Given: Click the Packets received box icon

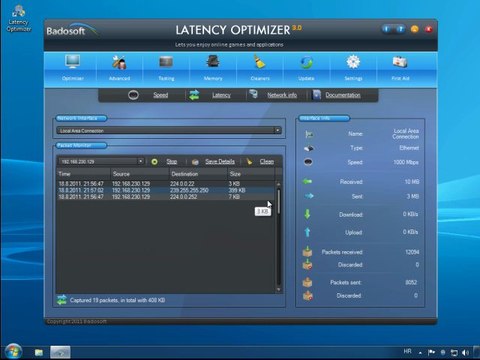Looking at the screenshot, I should point(307,252).
